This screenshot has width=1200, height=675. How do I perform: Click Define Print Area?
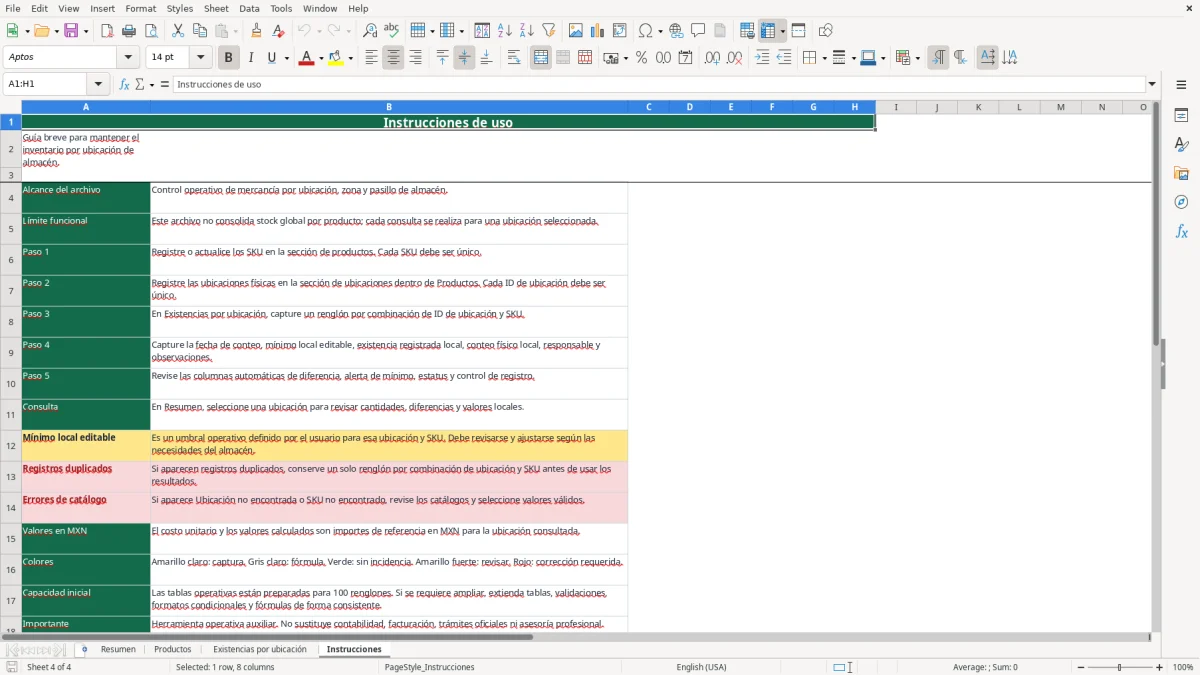(x=747, y=31)
